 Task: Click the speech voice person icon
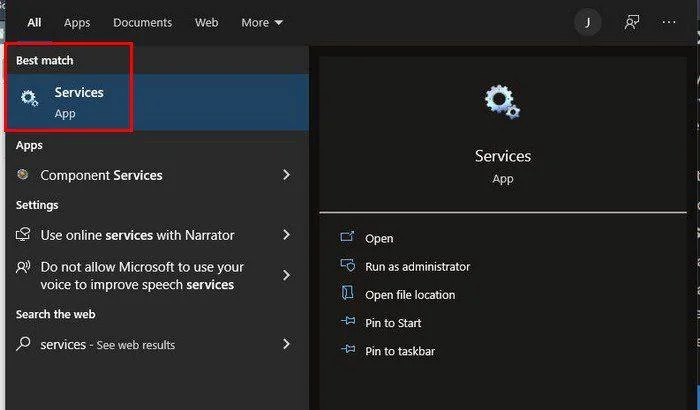(23, 267)
